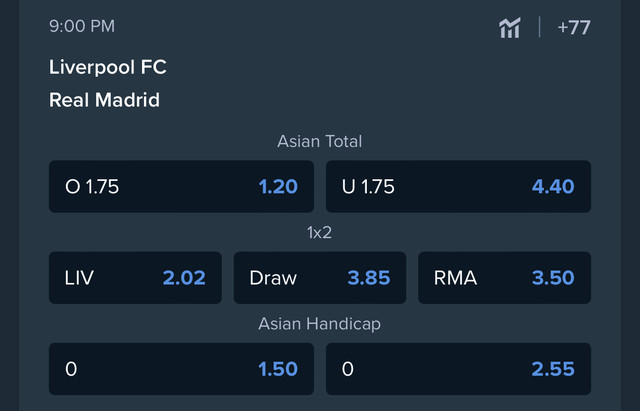Tap the 1x2 market heading
640x411 pixels.
point(320,233)
